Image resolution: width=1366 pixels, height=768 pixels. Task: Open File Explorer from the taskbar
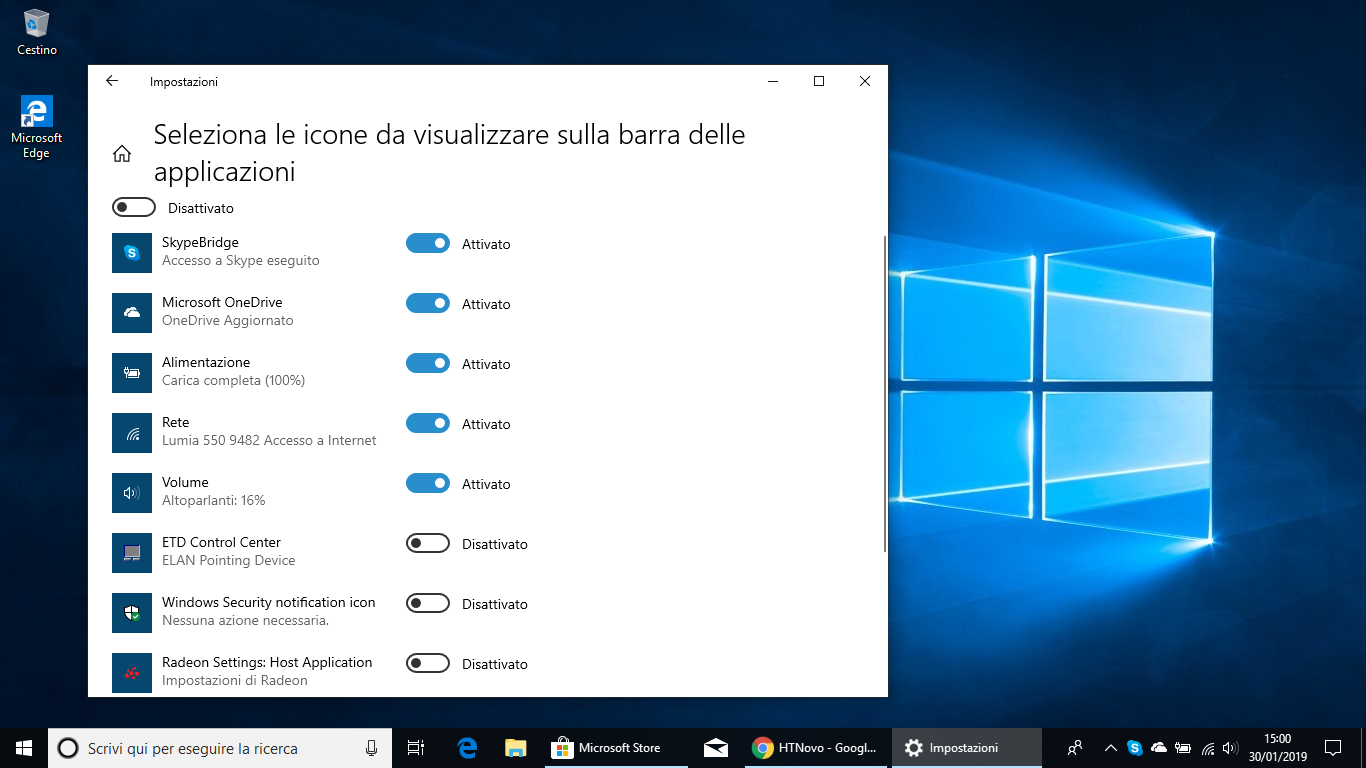(x=515, y=748)
